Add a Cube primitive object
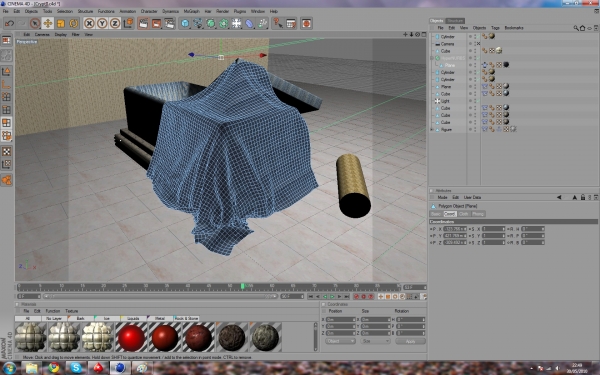 [x=185, y=24]
